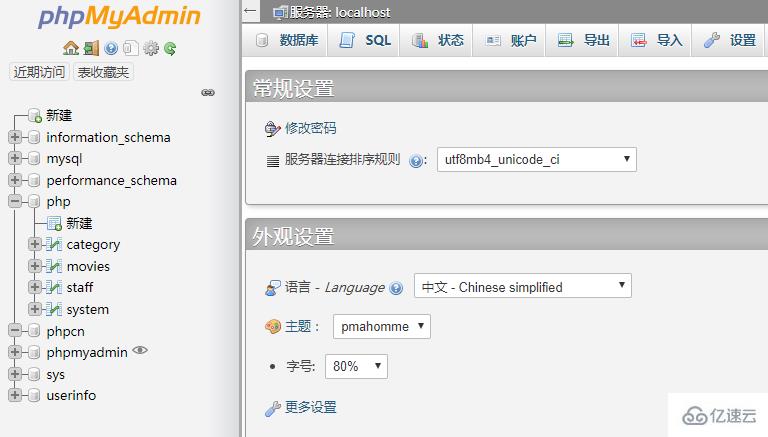Switch to the SQL tab
The width and height of the screenshot is (768, 437).
(363, 40)
